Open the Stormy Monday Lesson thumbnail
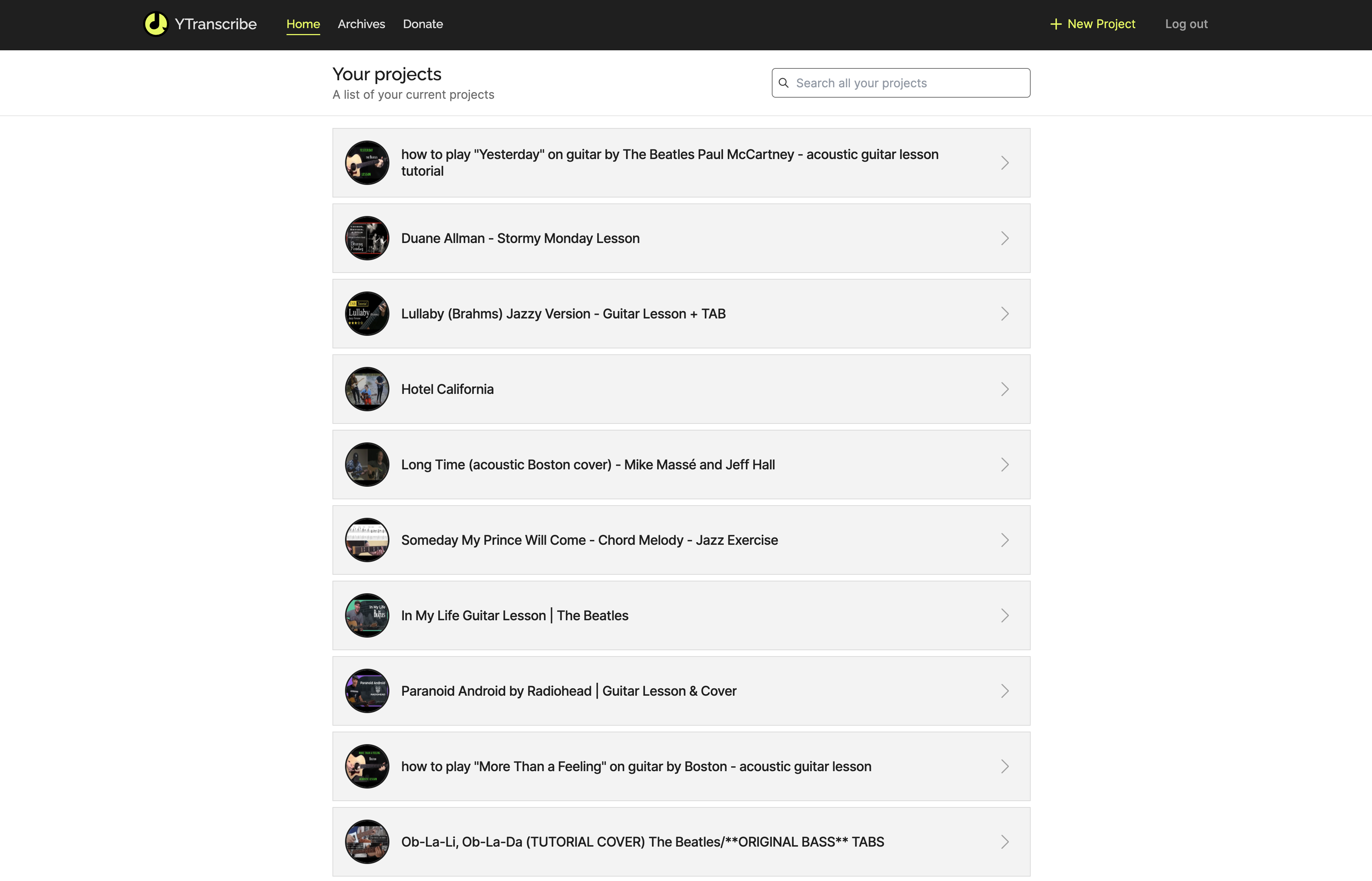The image size is (1372, 881). (x=367, y=238)
